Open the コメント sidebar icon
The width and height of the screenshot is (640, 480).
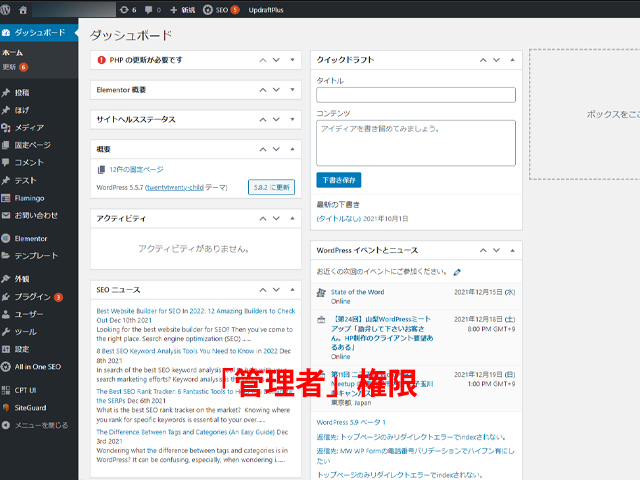pos(6,162)
